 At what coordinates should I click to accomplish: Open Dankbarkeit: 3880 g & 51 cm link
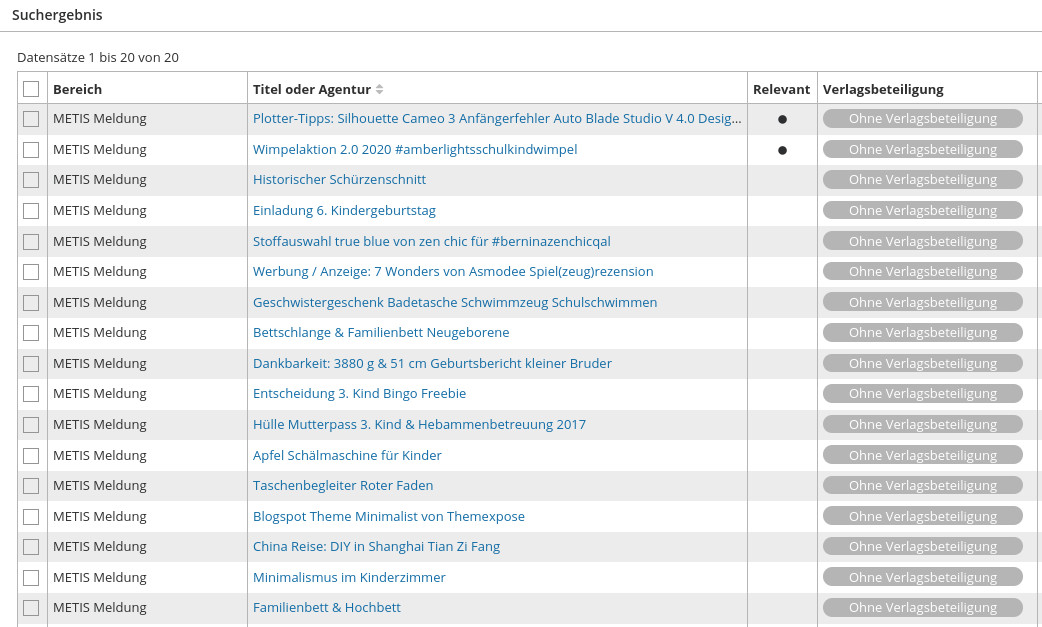coord(432,363)
